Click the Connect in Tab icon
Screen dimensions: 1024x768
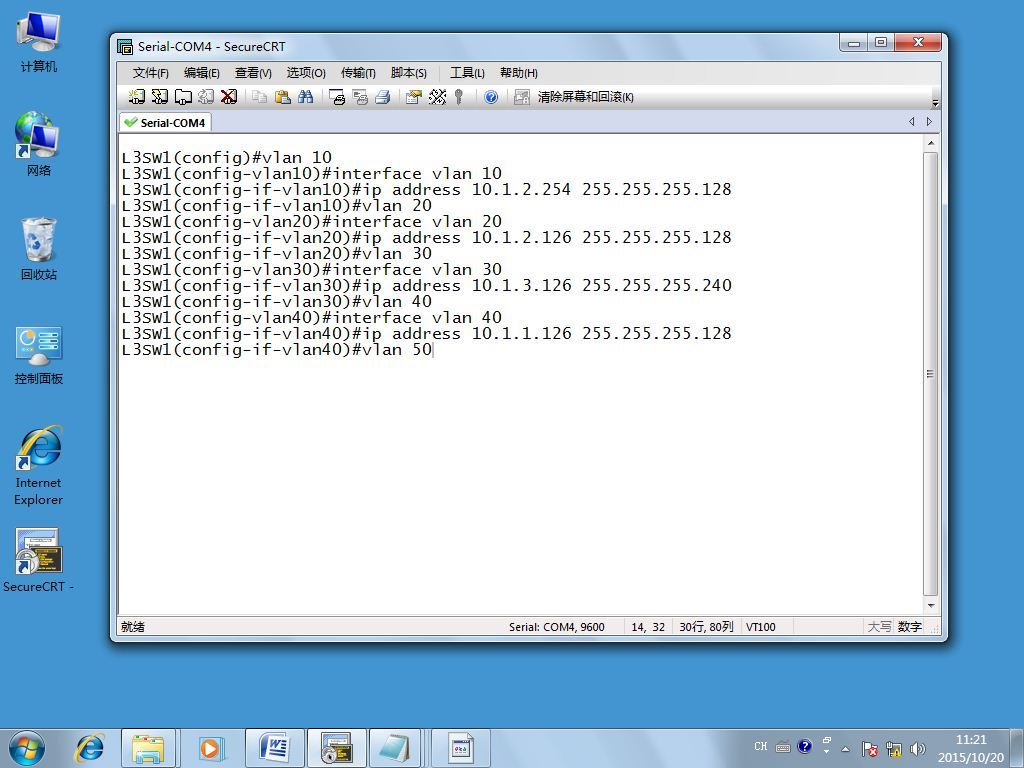click(x=183, y=97)
